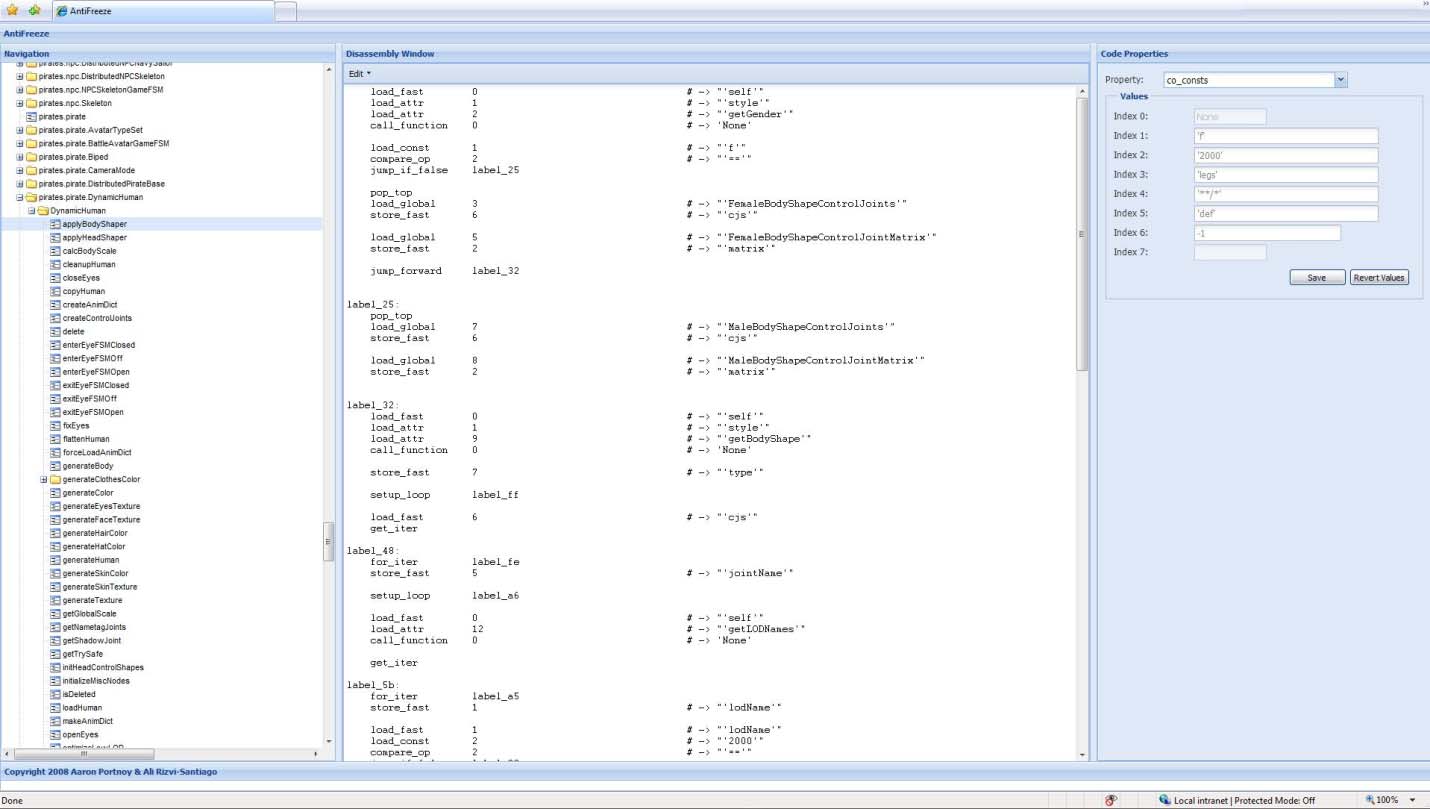The height and width of the screenshot is (809, 1430).
Task: Click the Index 3 'legs' input field
Action: click(1285, 175)
